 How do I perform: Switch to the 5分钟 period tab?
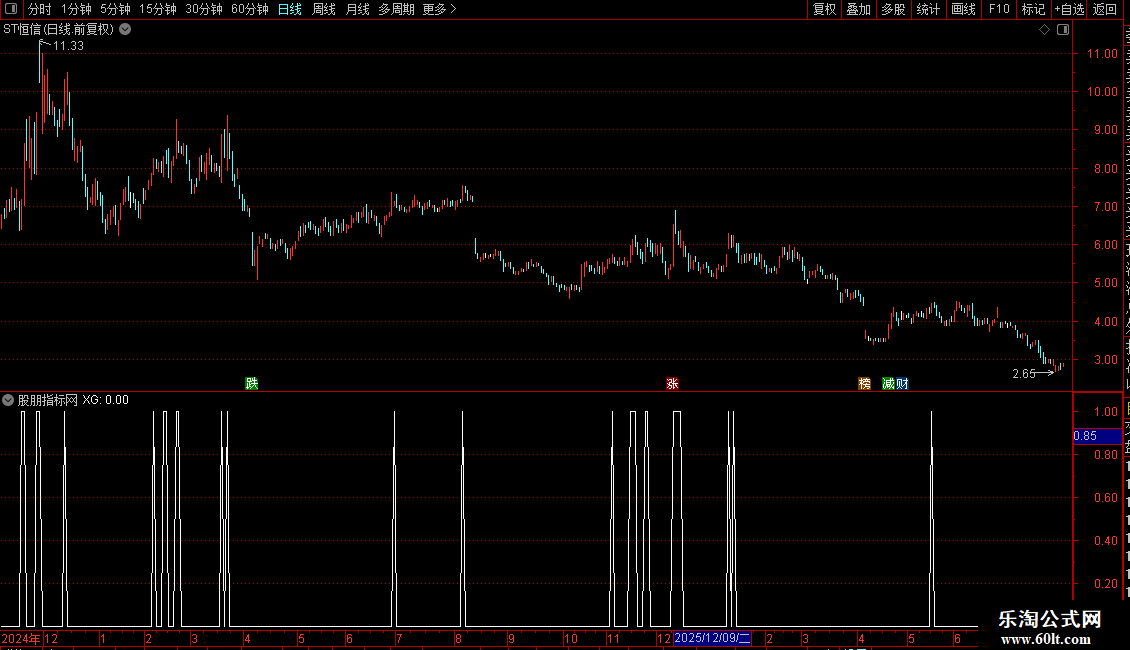115,9
